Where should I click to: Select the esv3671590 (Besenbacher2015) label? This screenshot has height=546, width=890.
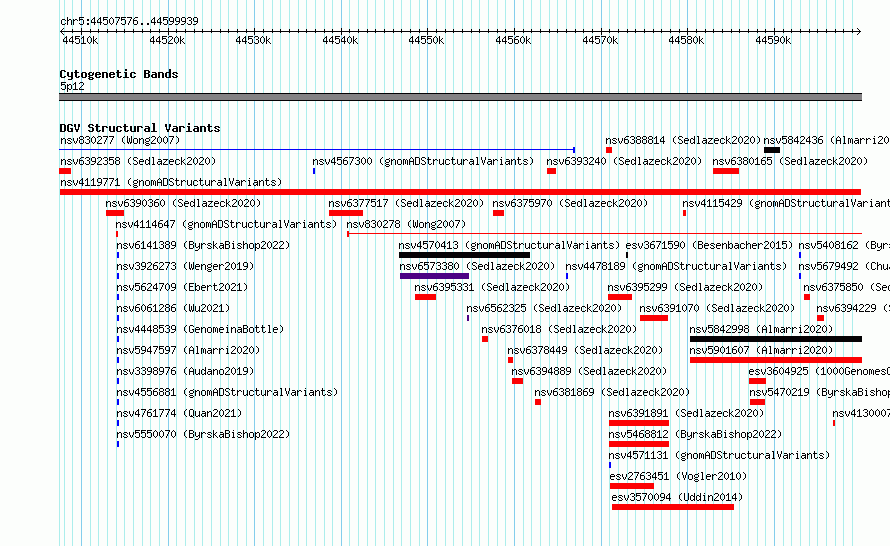(709, 245)
